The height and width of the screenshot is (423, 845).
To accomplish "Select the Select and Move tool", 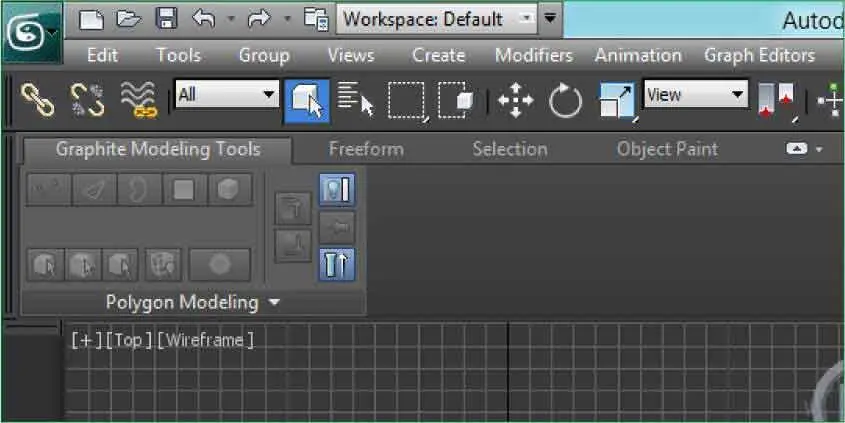I will [516, 100].
